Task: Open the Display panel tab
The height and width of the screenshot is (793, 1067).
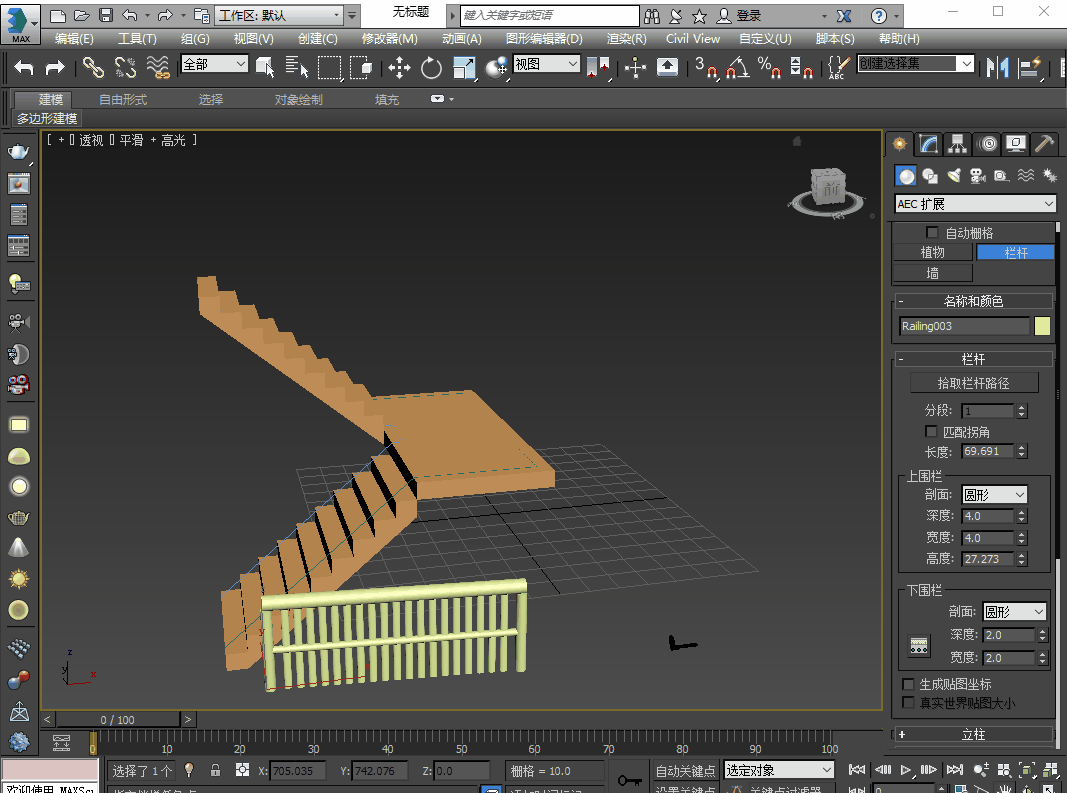Action: coord(1016,144)
